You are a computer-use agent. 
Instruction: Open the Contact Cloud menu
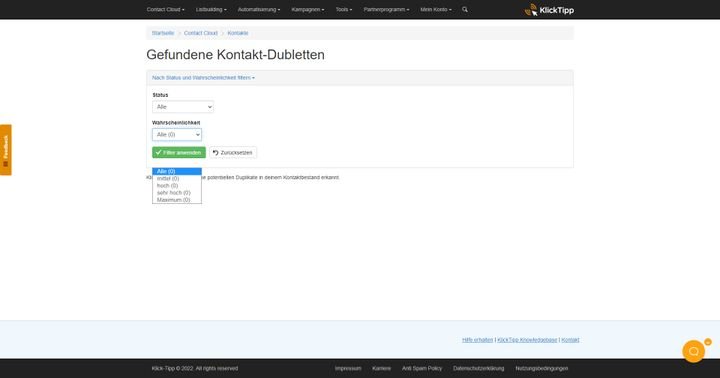click(165, 10)
